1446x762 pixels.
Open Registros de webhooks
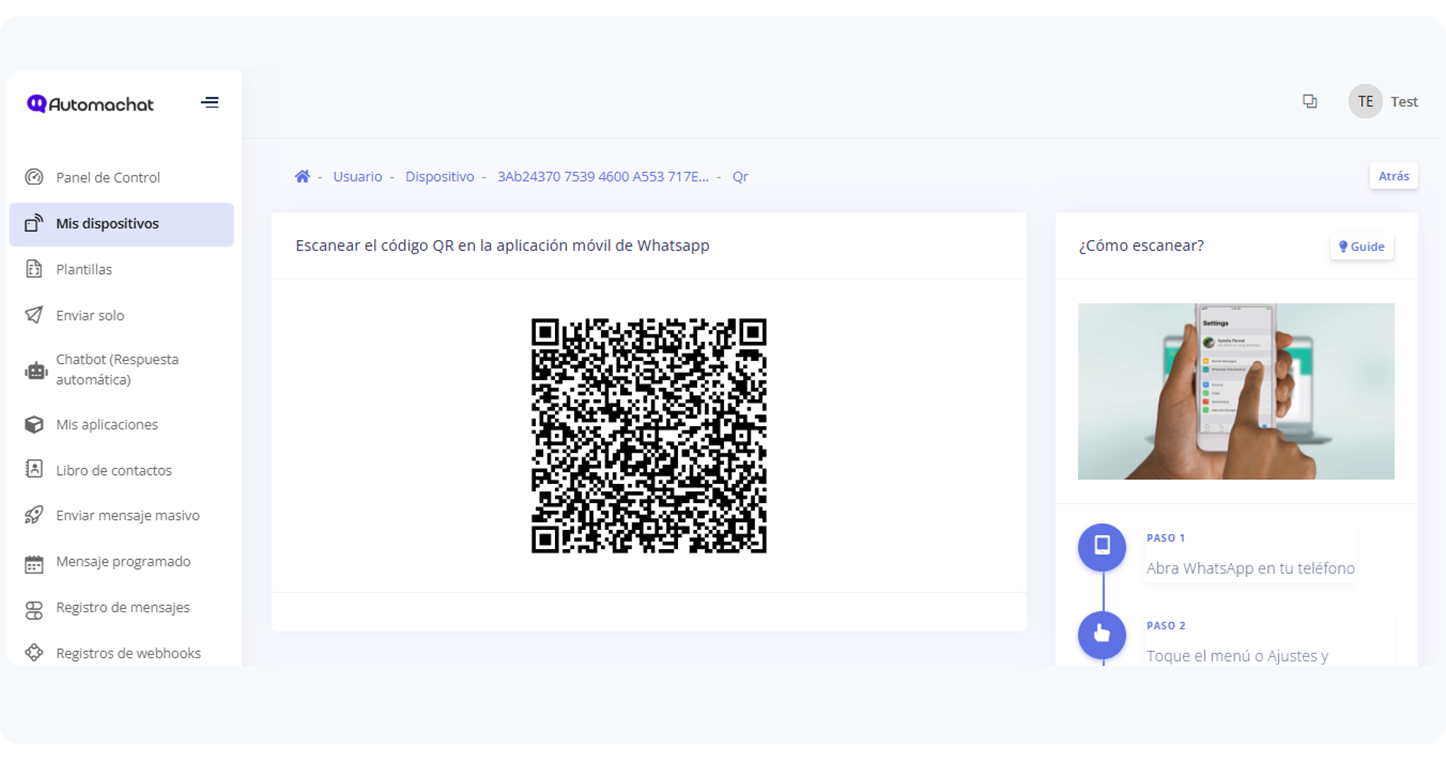tap(122, 653)
